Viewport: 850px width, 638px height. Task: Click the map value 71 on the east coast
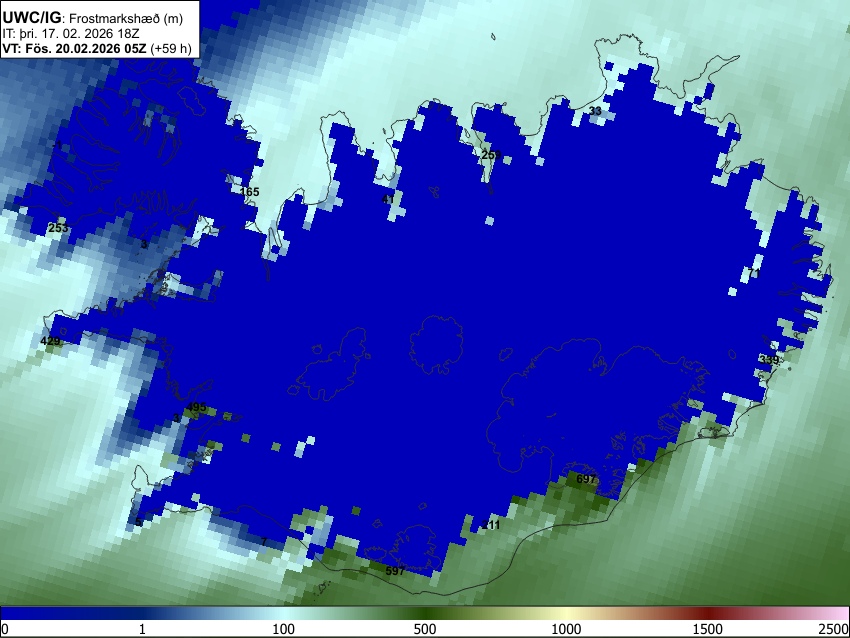point(754,273)
